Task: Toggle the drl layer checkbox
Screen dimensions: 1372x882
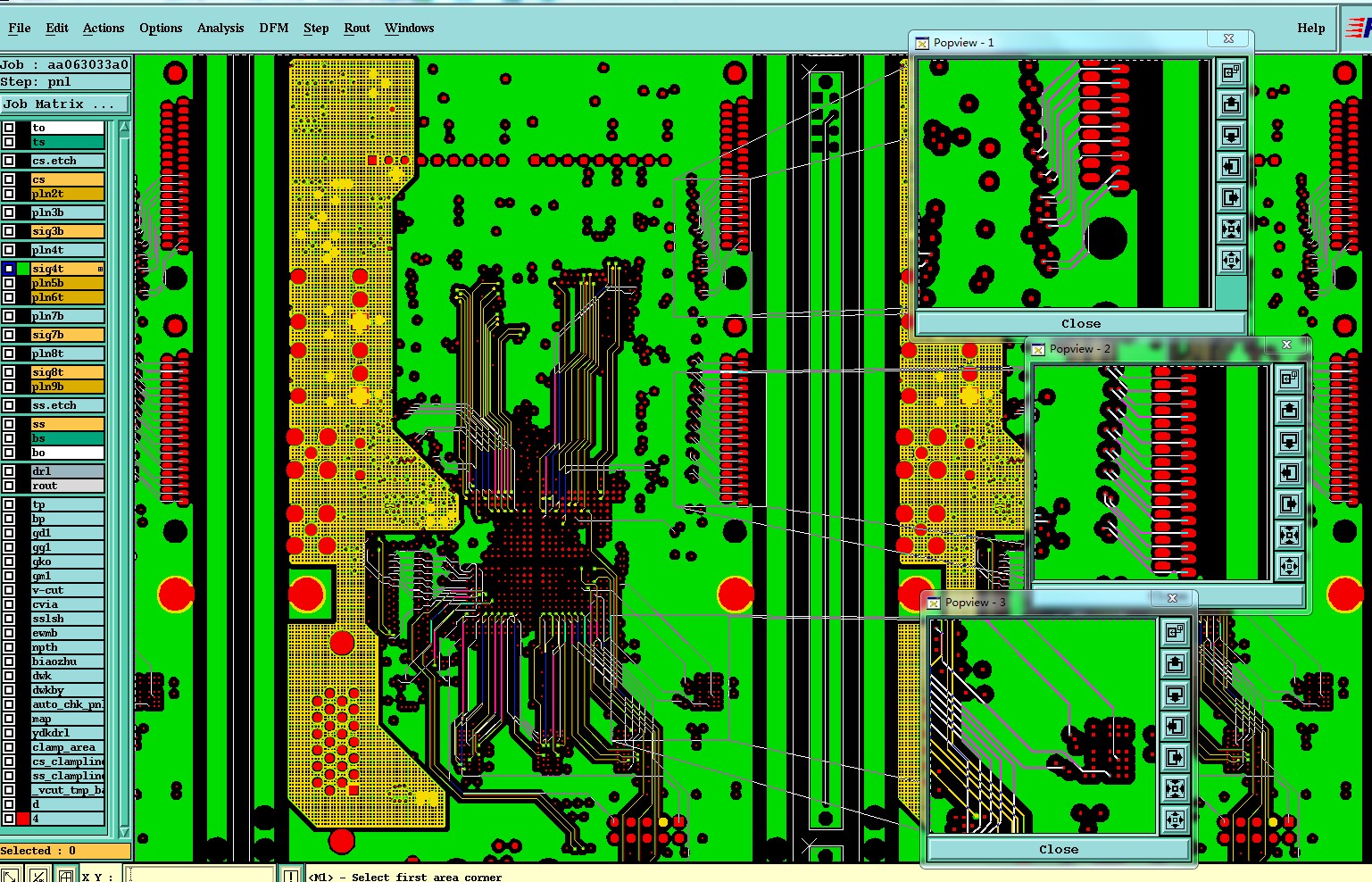Action: [x=9, y=471]
